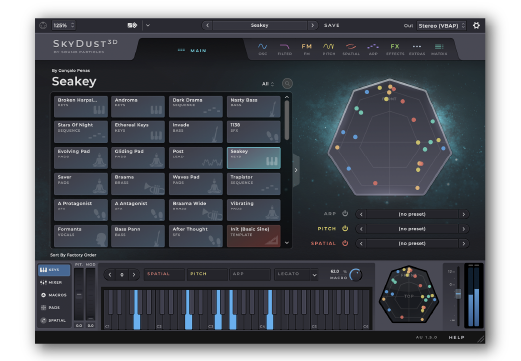Open the OSC oscillator page icon
The height and width of the screenshot is (361, 521).
tap(263, 49)
